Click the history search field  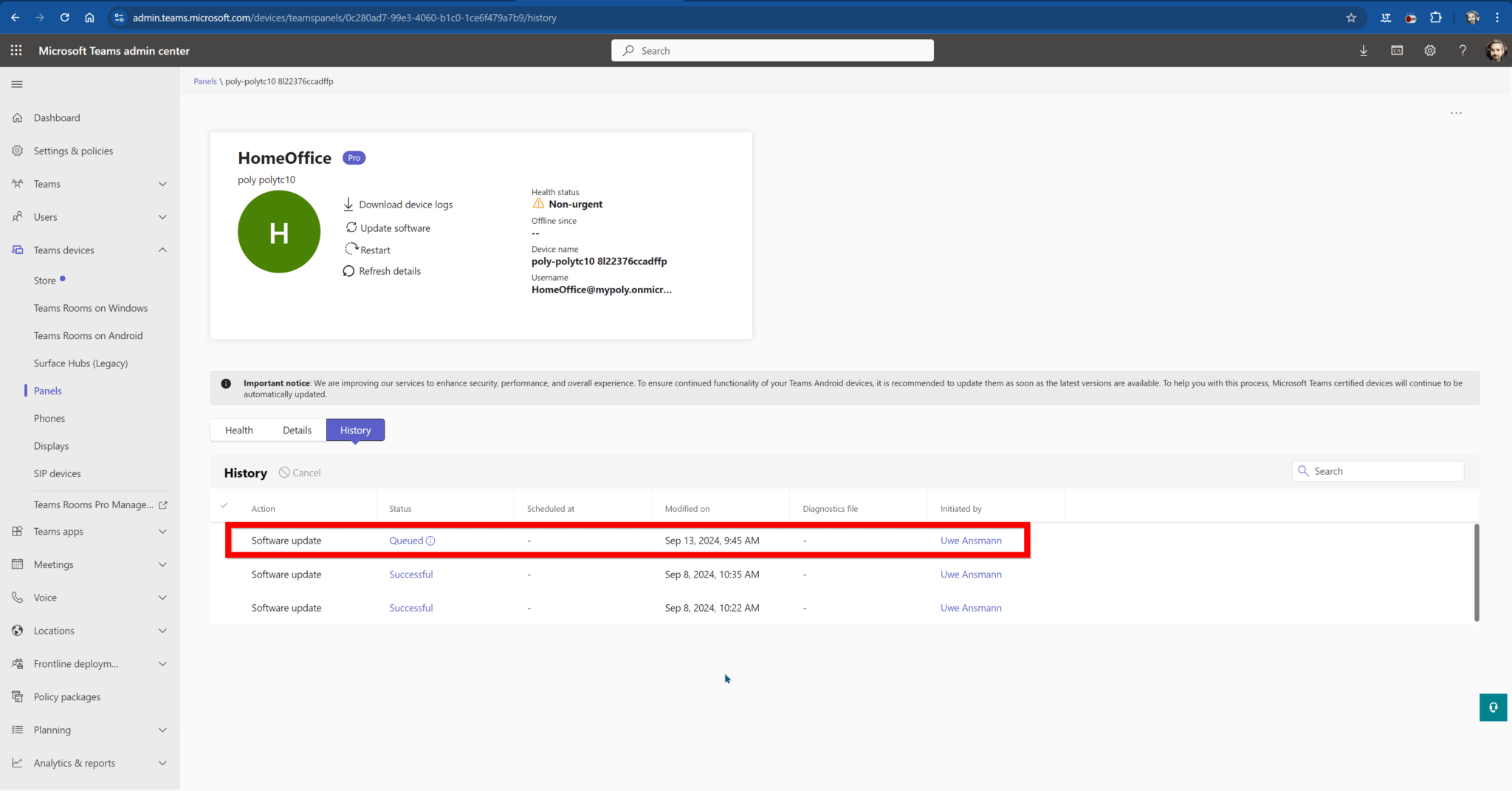coord(1378,470)
